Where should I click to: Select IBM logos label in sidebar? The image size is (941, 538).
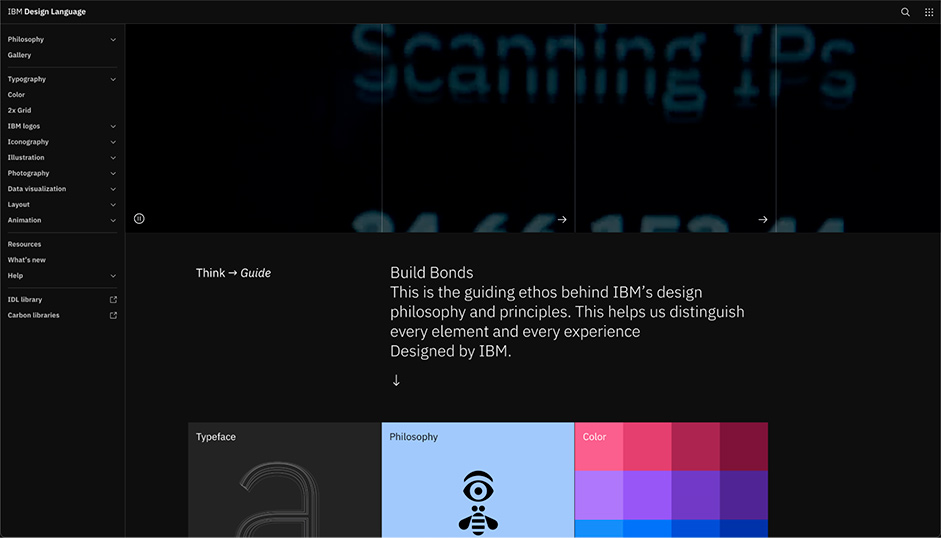(x=24, y=127)
